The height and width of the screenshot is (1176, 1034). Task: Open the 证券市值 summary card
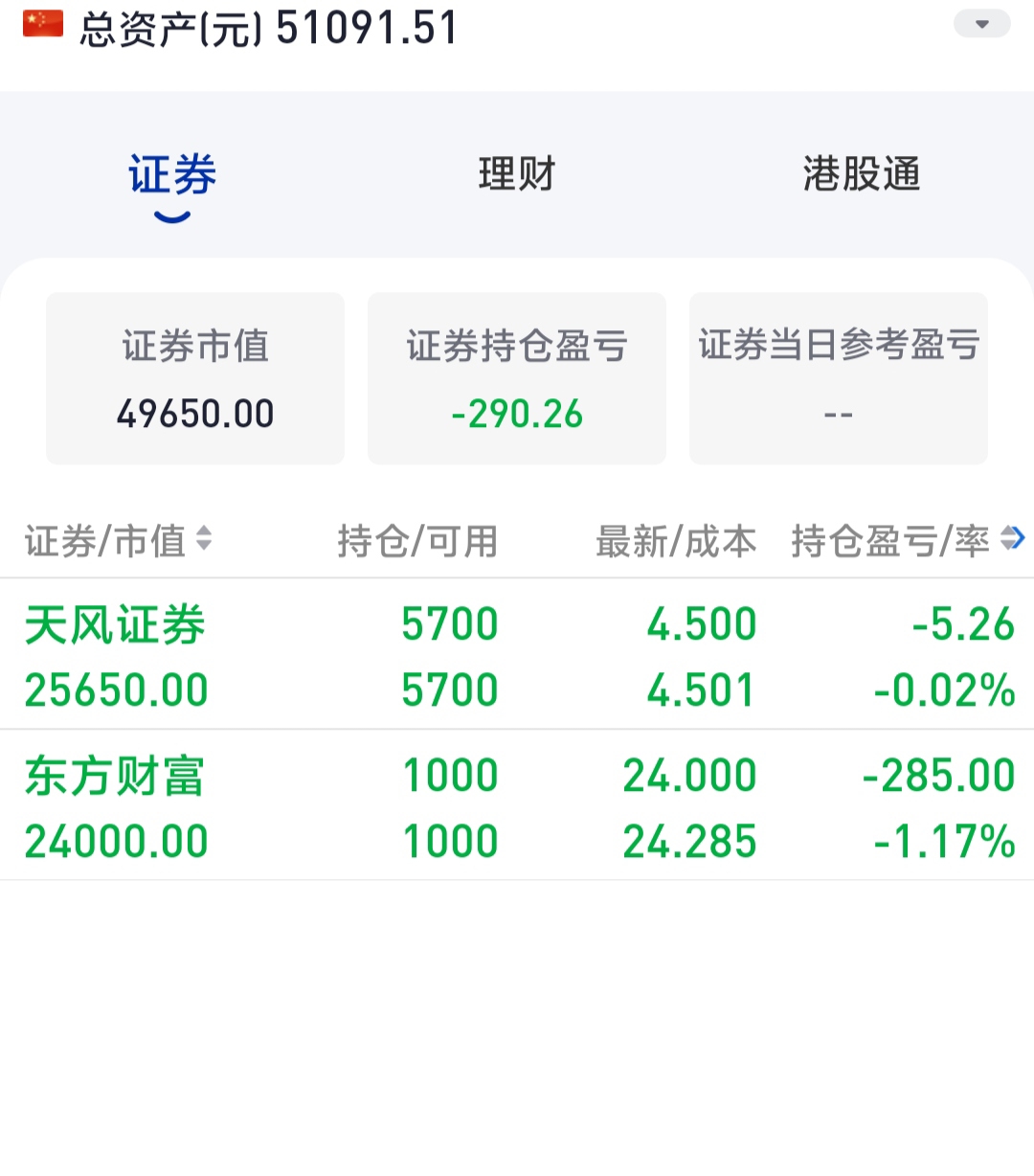click(x=195, y=378)
